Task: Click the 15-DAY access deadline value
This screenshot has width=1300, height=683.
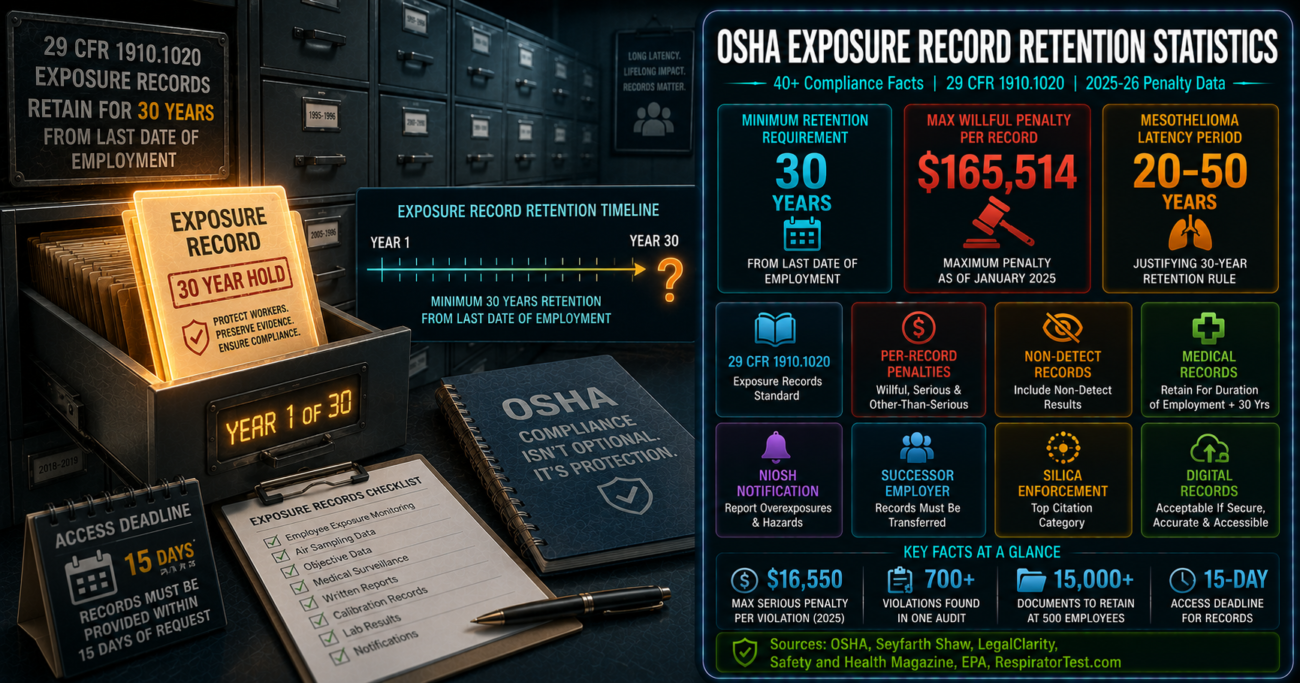Action: click(1235, 579)
